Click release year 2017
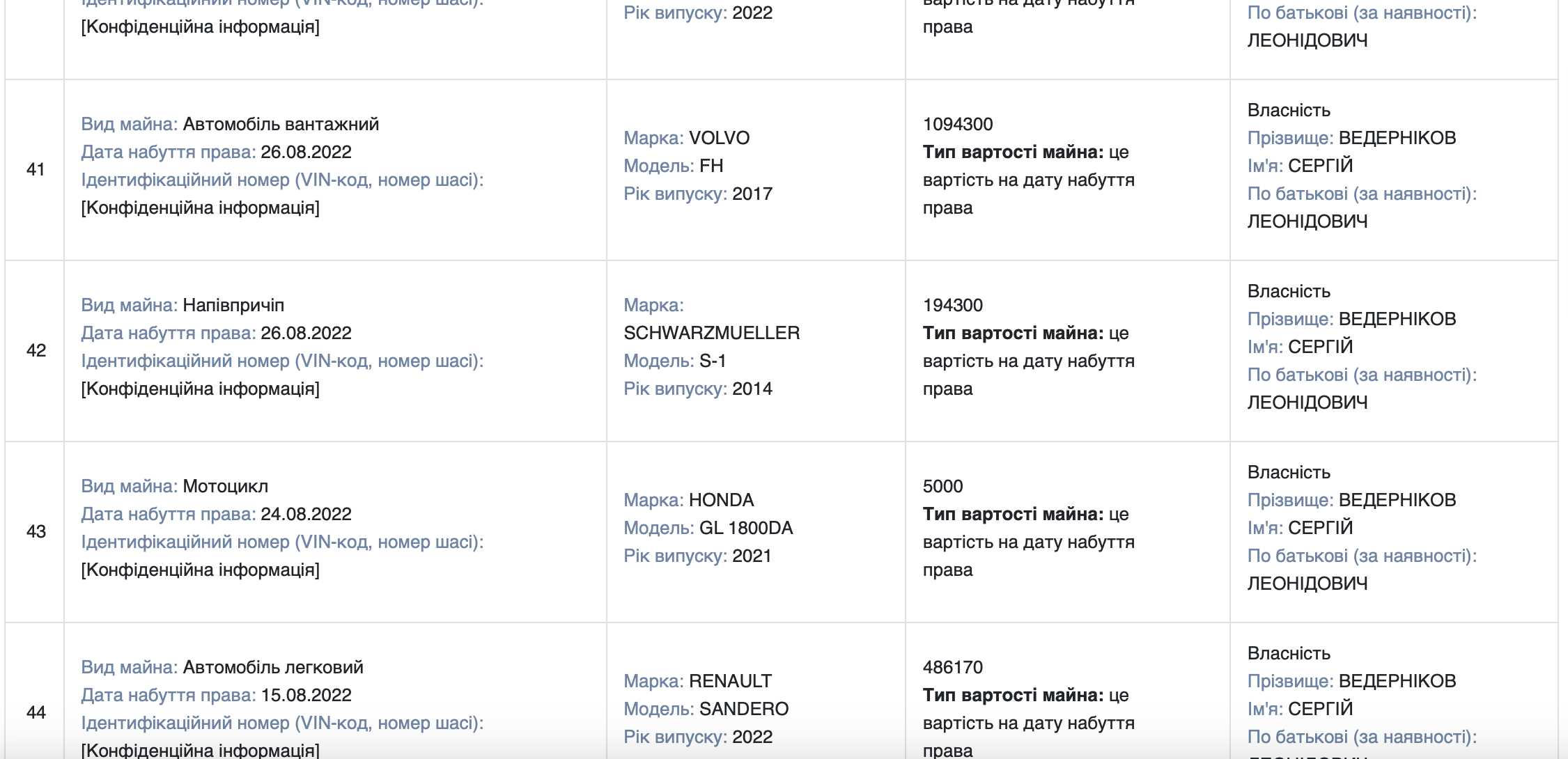Screen dimensions: 1568x759 752,194
